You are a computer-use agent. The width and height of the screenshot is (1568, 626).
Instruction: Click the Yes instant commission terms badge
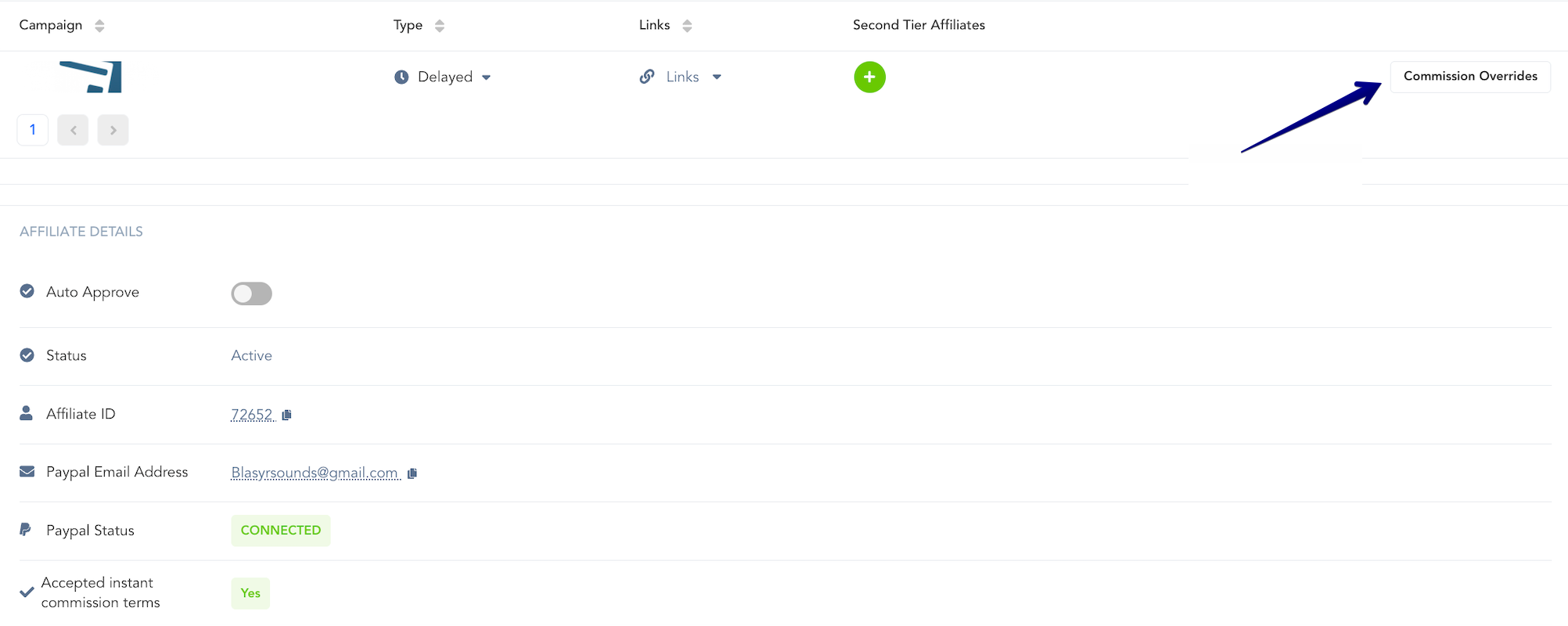tap(250, 593)
